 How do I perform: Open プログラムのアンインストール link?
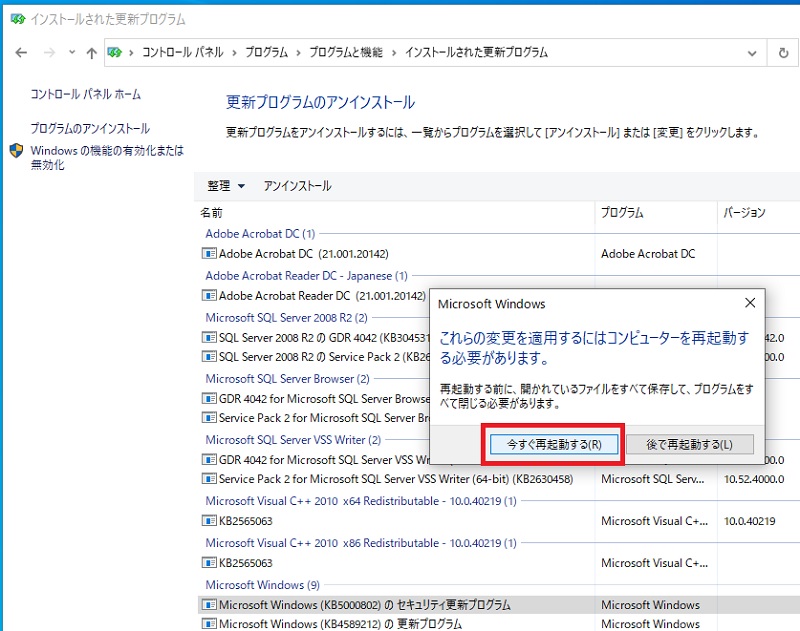point(90,128)
